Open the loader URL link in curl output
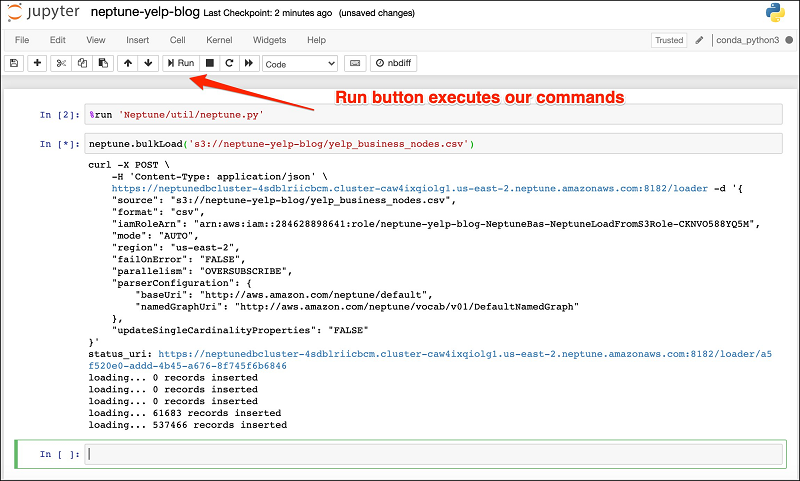Screen dimensions: 800x481 [x=410, y=189]
